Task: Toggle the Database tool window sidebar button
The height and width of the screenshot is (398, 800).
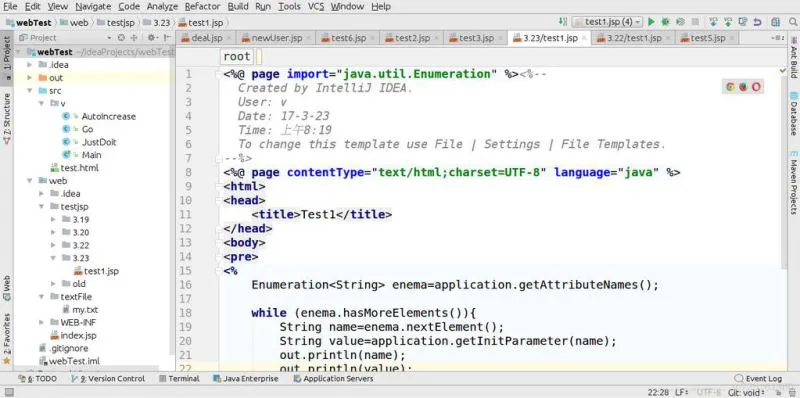Action: (793, 113)
